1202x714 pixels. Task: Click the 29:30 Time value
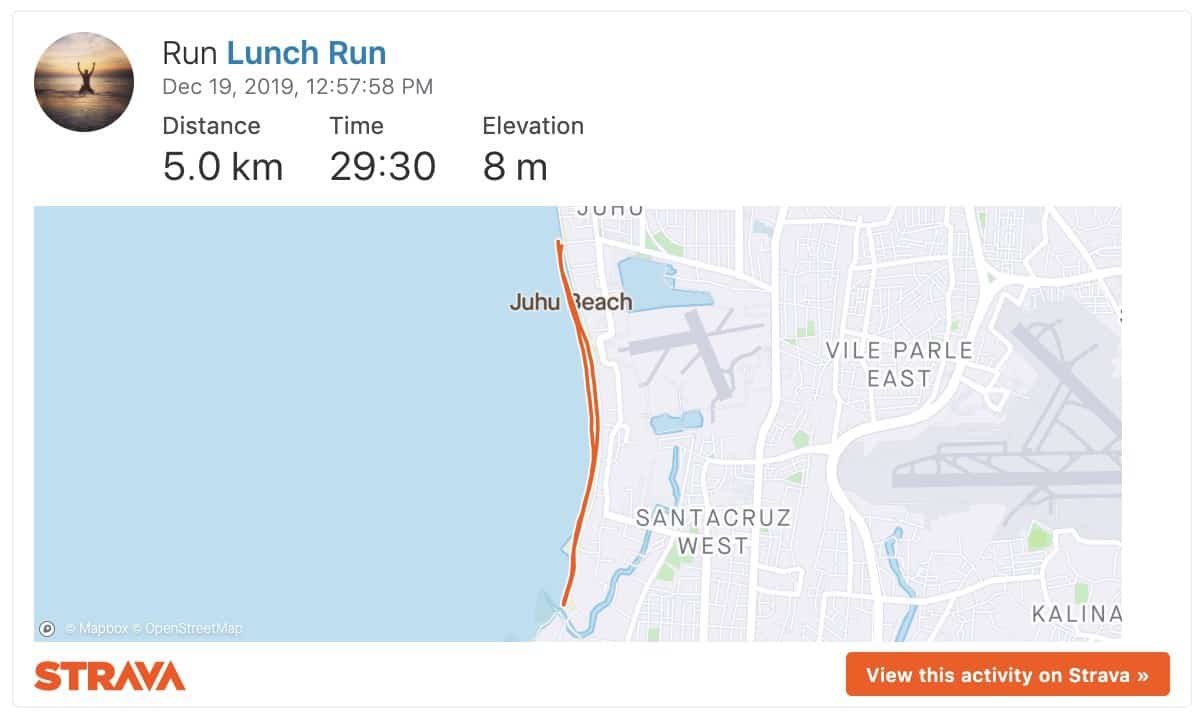[x=384, y=166]
